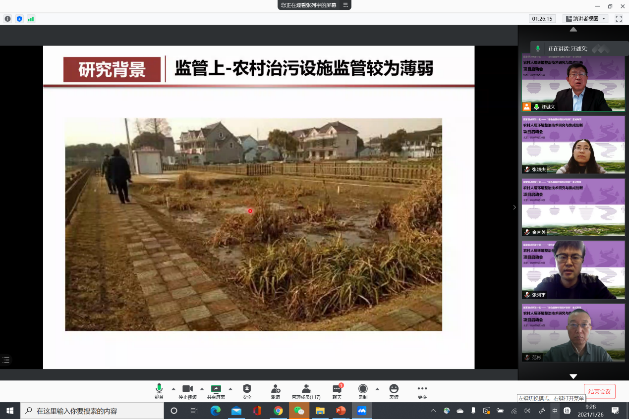
Task: Expand video options arrow beside camera
Action: tap(200, 387)
